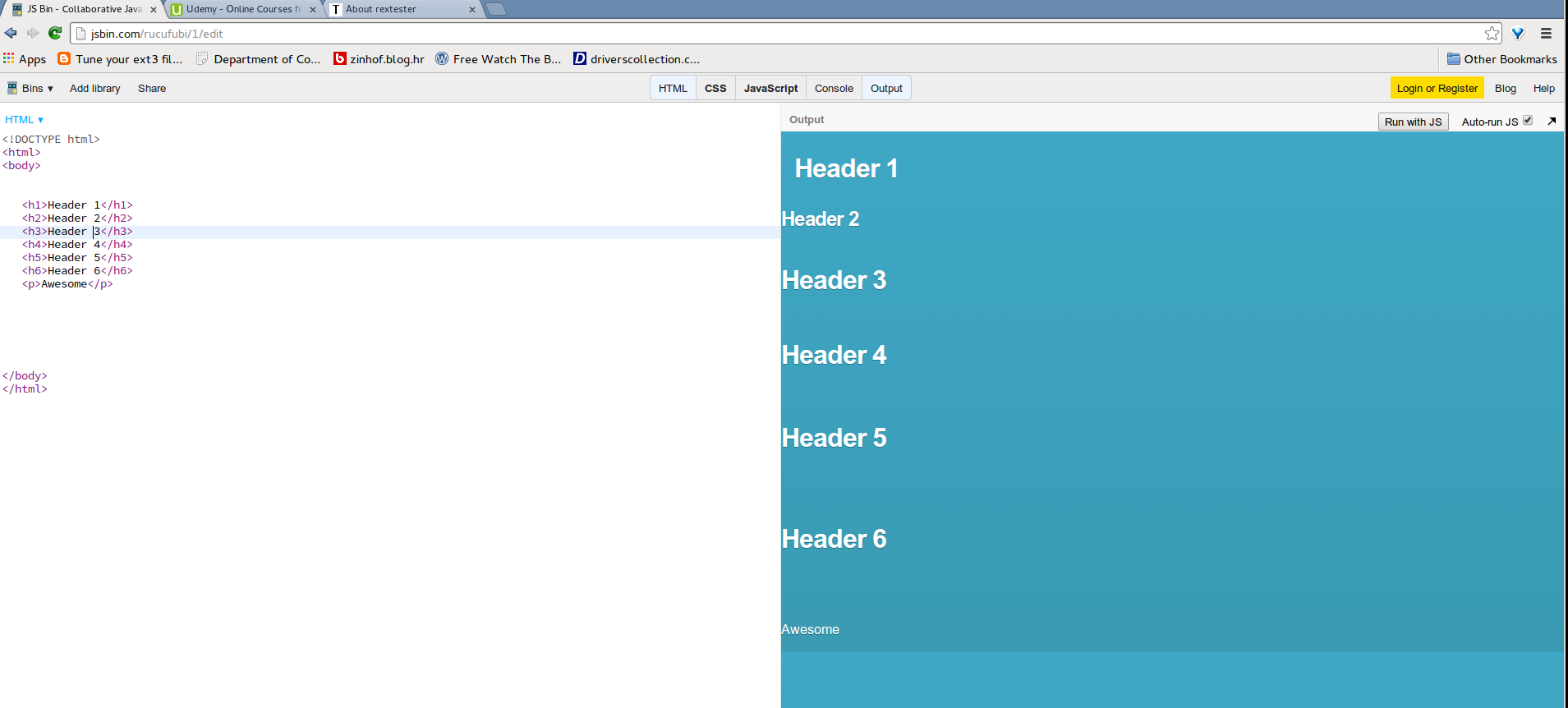Image resolution: width=1568 pixels, height=708 pixels.
Task: Toggle the JavaScript panel
Action: click(x=770, y=88)
